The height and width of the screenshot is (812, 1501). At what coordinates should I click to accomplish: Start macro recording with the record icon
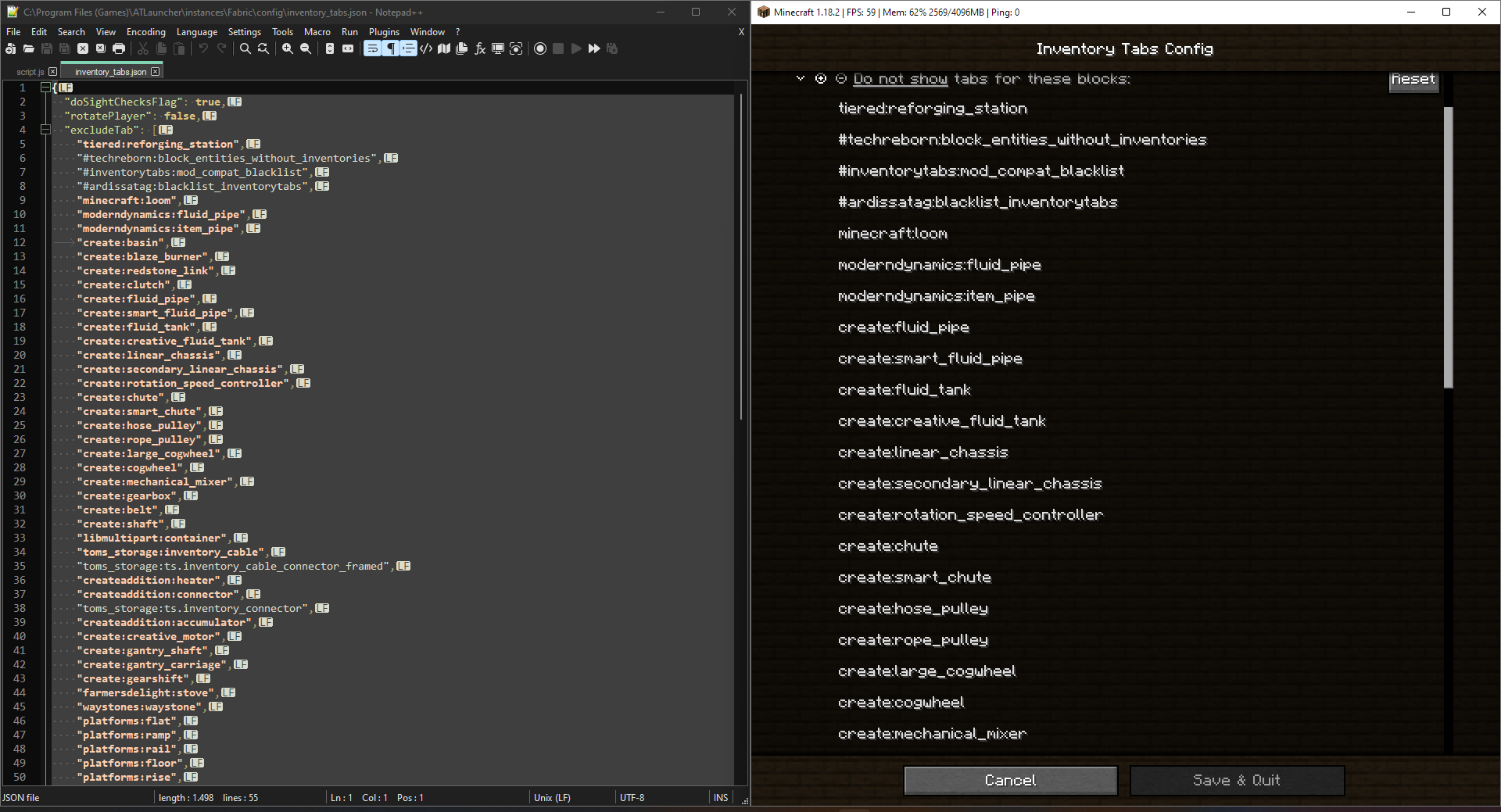(x=540, y=48)
